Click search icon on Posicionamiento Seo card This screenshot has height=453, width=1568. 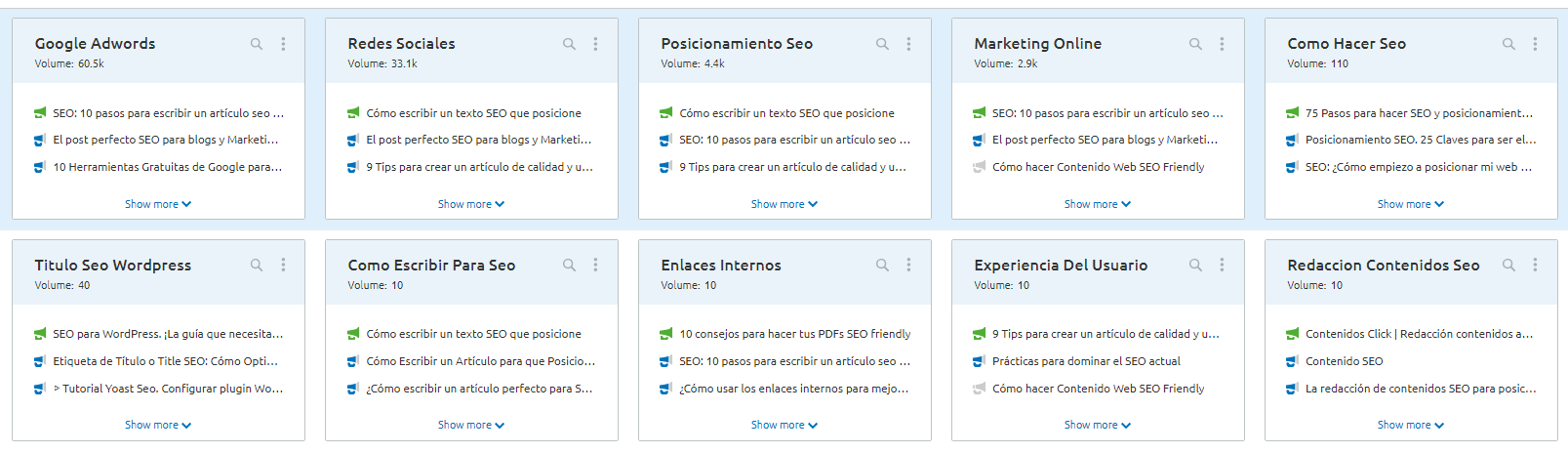coord(883,44)
